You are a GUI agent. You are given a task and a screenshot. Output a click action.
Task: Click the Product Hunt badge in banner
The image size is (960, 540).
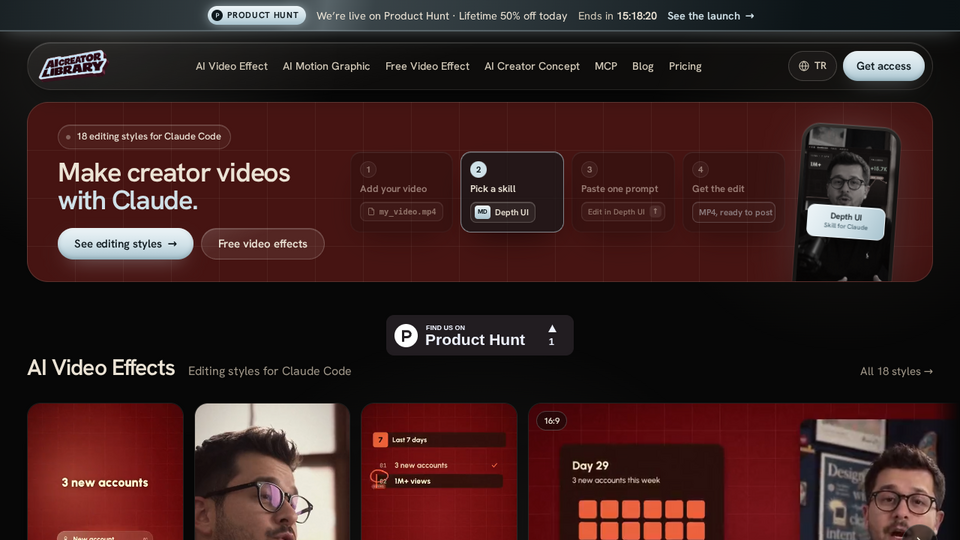tap(257, 15)
